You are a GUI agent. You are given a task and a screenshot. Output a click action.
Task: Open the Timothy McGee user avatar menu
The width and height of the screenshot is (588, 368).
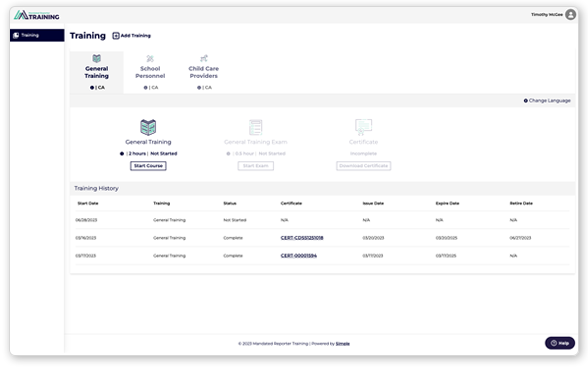click(571, 15)
